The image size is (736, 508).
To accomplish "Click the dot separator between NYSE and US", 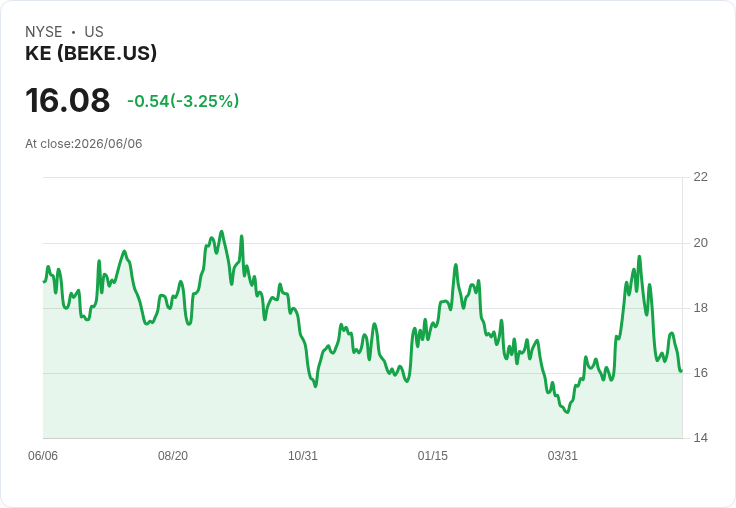I will [73, 32].
